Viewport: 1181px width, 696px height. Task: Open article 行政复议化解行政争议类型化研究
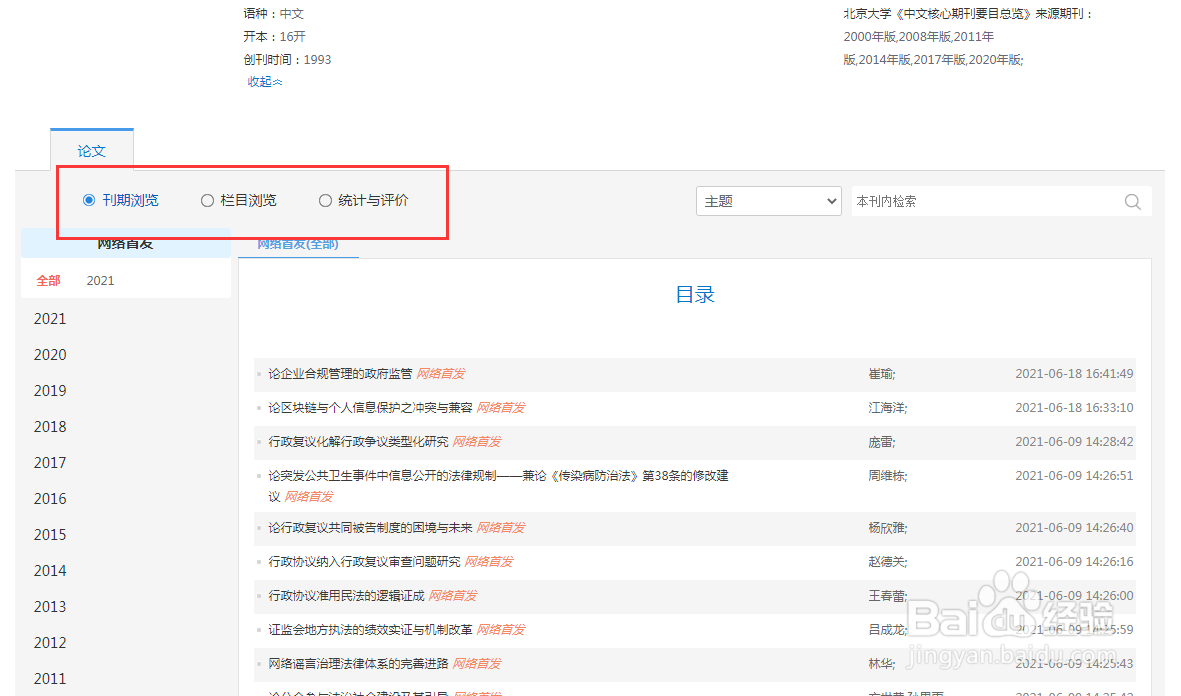point(359,441)
